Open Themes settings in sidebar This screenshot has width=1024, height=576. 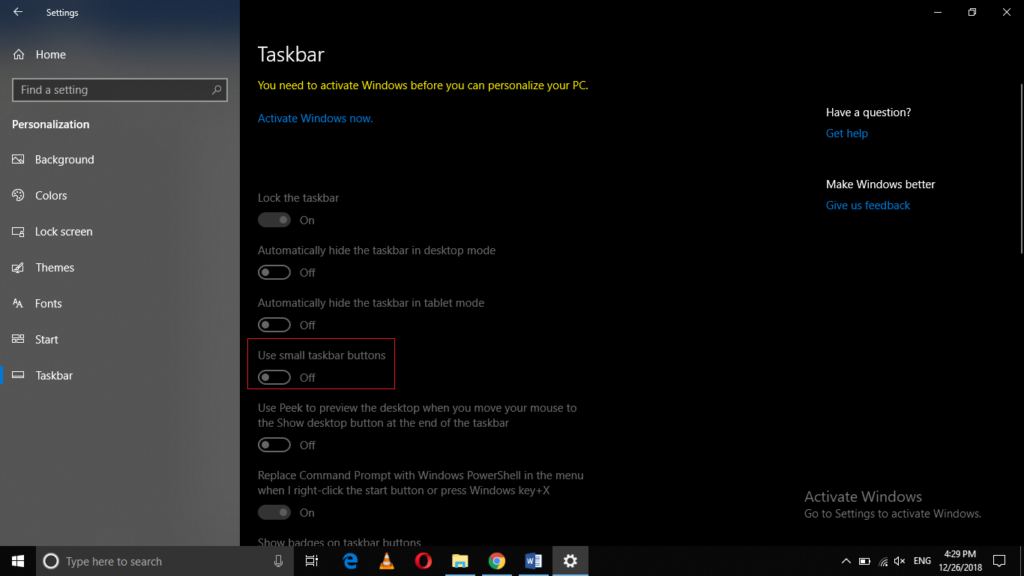(53, 267)
